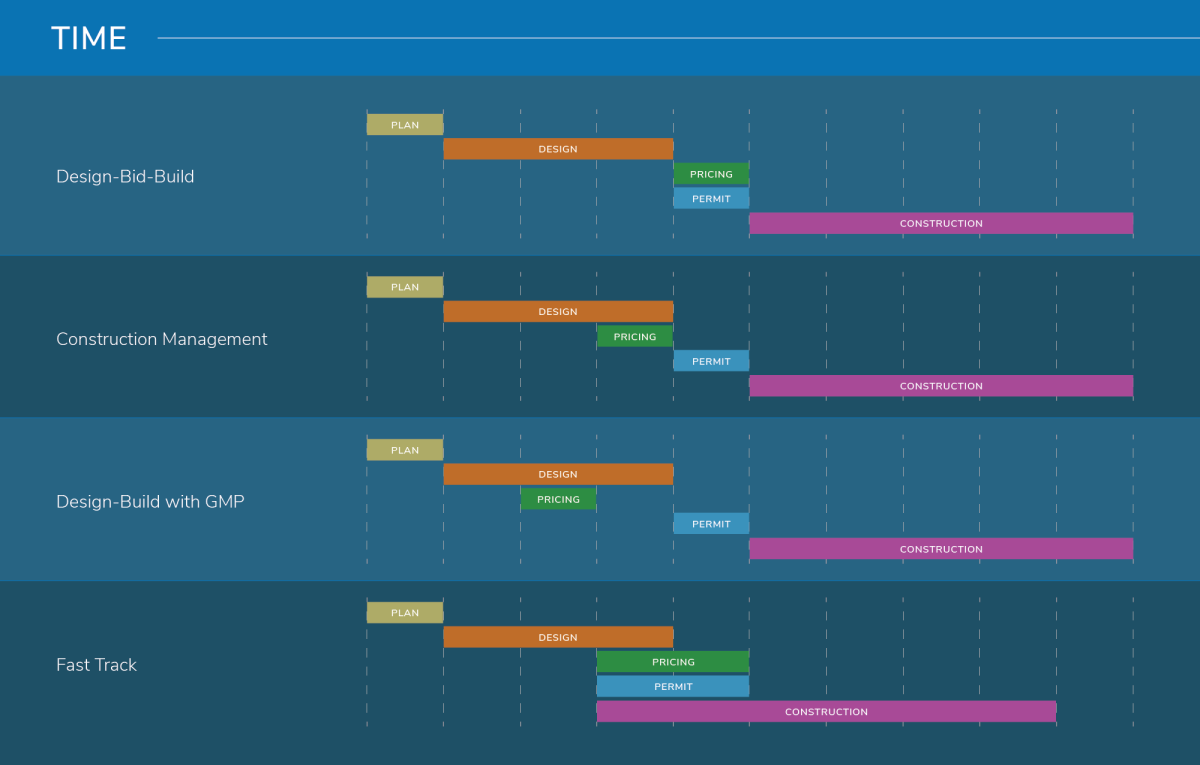This screenshot has width=1200, height=765.
Task: Select the Fast Track row label
Action: [x=96, y=665]
